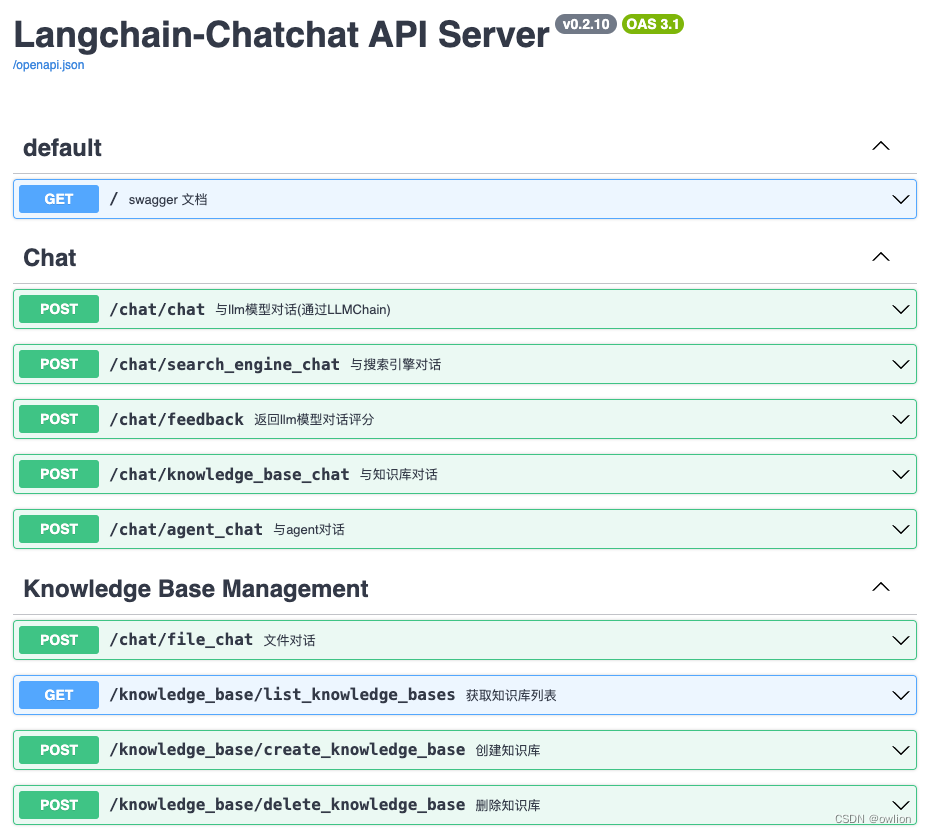Click the GET badge for list_knowledge_bases
This screenshot has width=926, height=833.
(59, 695)
